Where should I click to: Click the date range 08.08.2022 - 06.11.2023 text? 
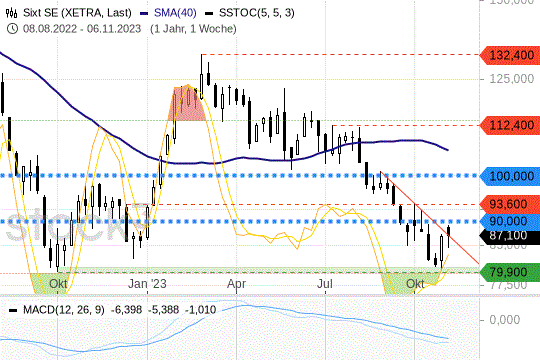[82, 29]
